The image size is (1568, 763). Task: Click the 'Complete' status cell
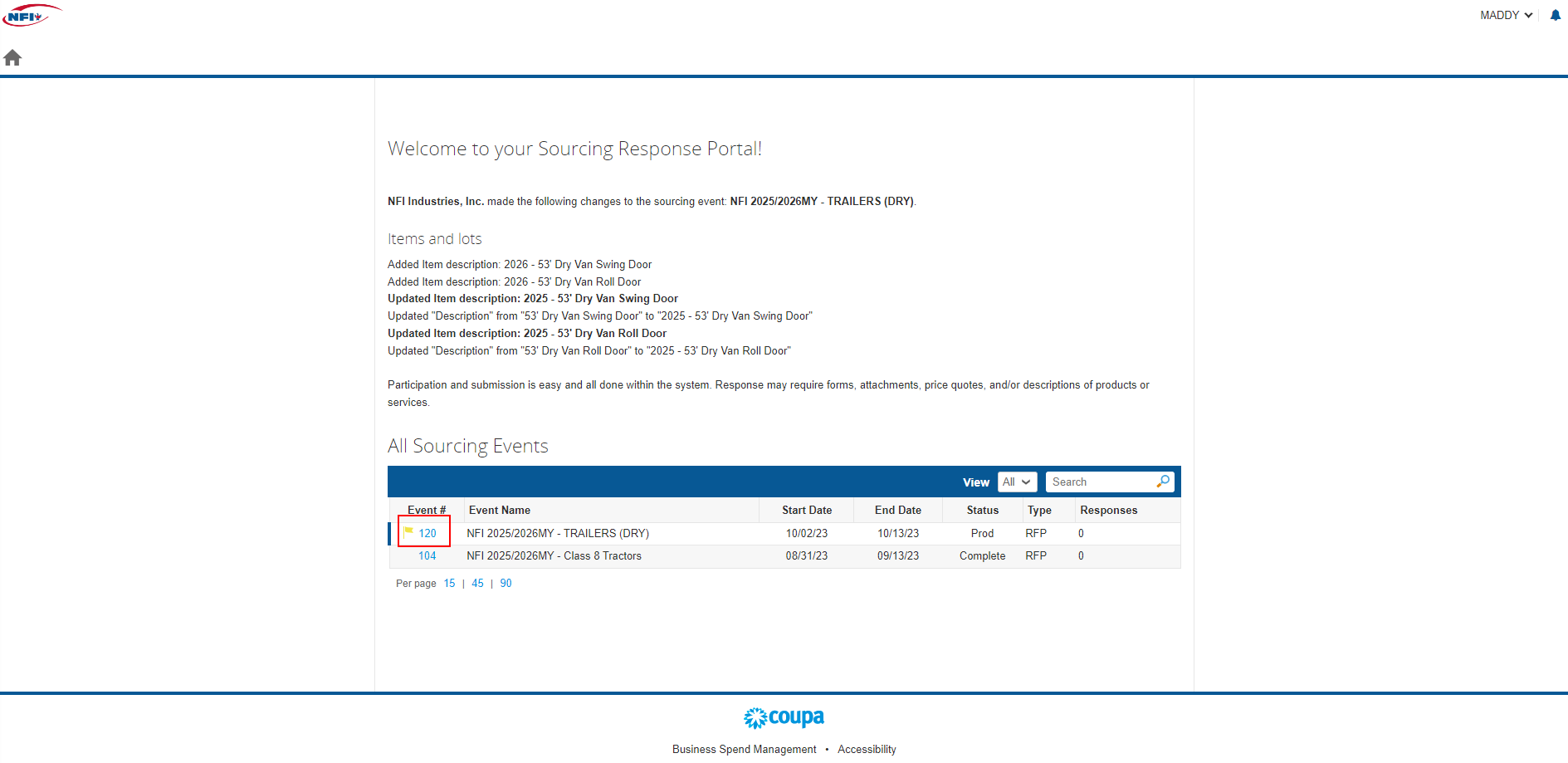[983, 555]
